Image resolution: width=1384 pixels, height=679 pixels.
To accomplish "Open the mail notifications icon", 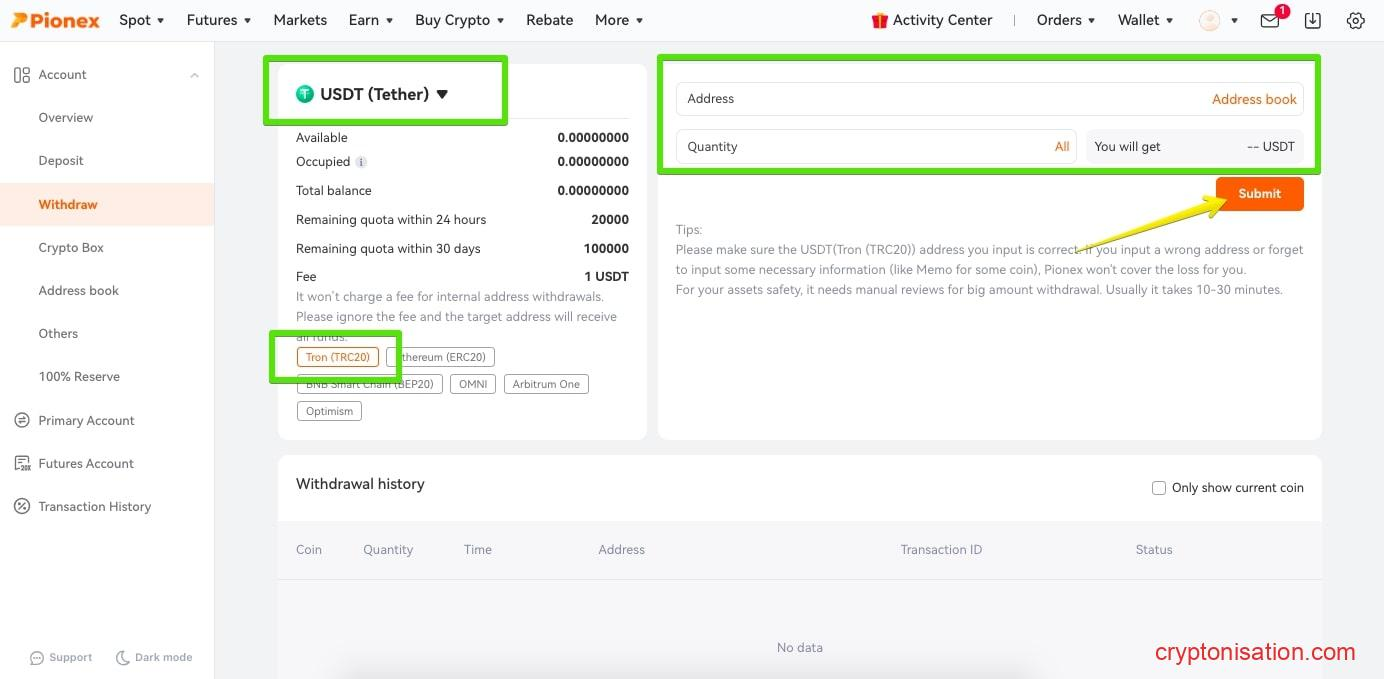I will [x=1270, y=20].
